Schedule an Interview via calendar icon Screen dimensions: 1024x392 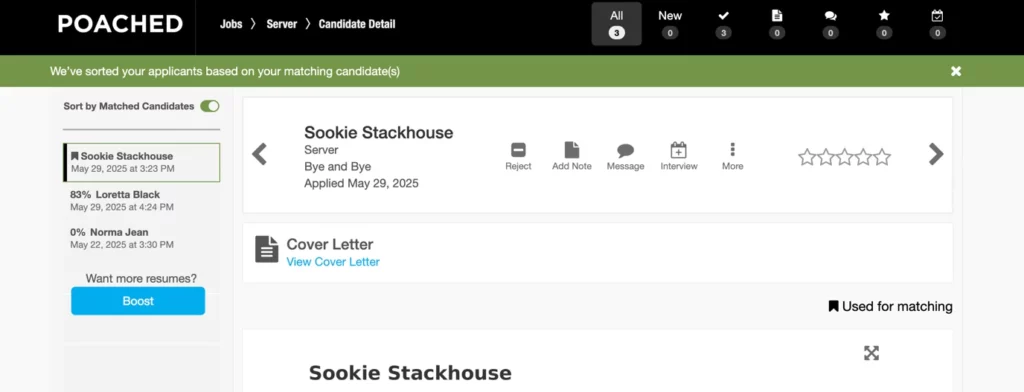(679, 157)
